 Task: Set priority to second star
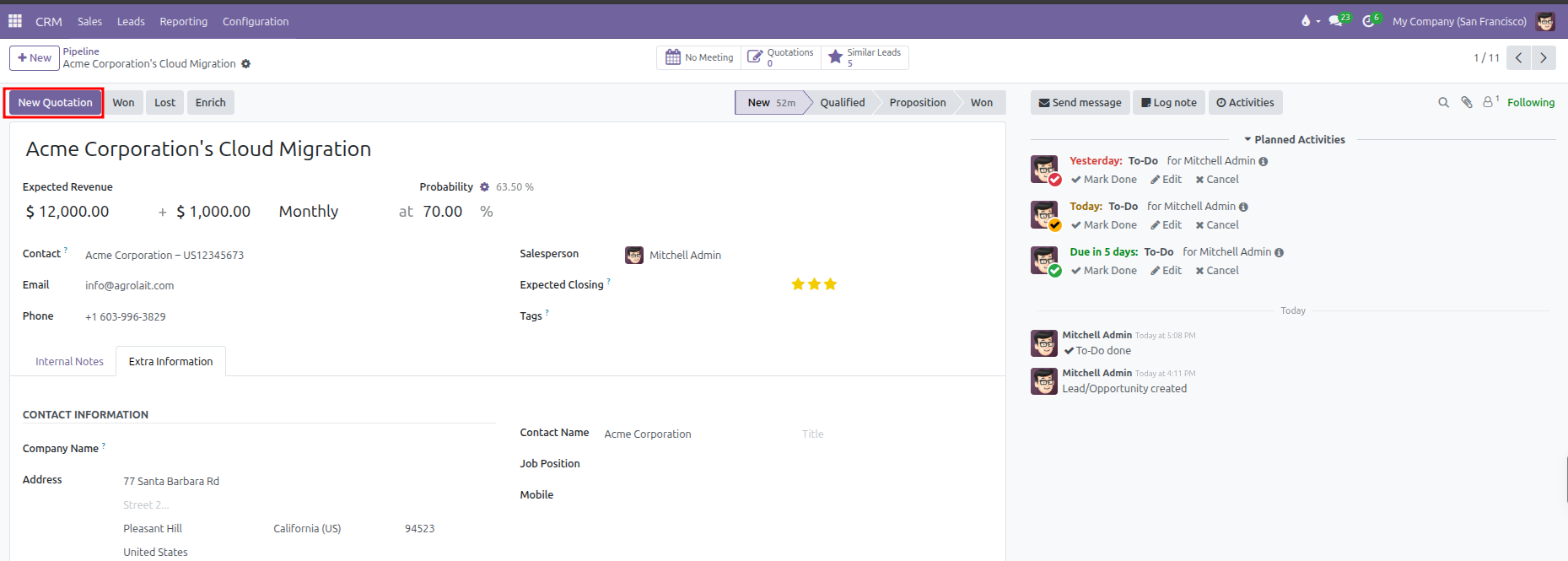point(814,284)
